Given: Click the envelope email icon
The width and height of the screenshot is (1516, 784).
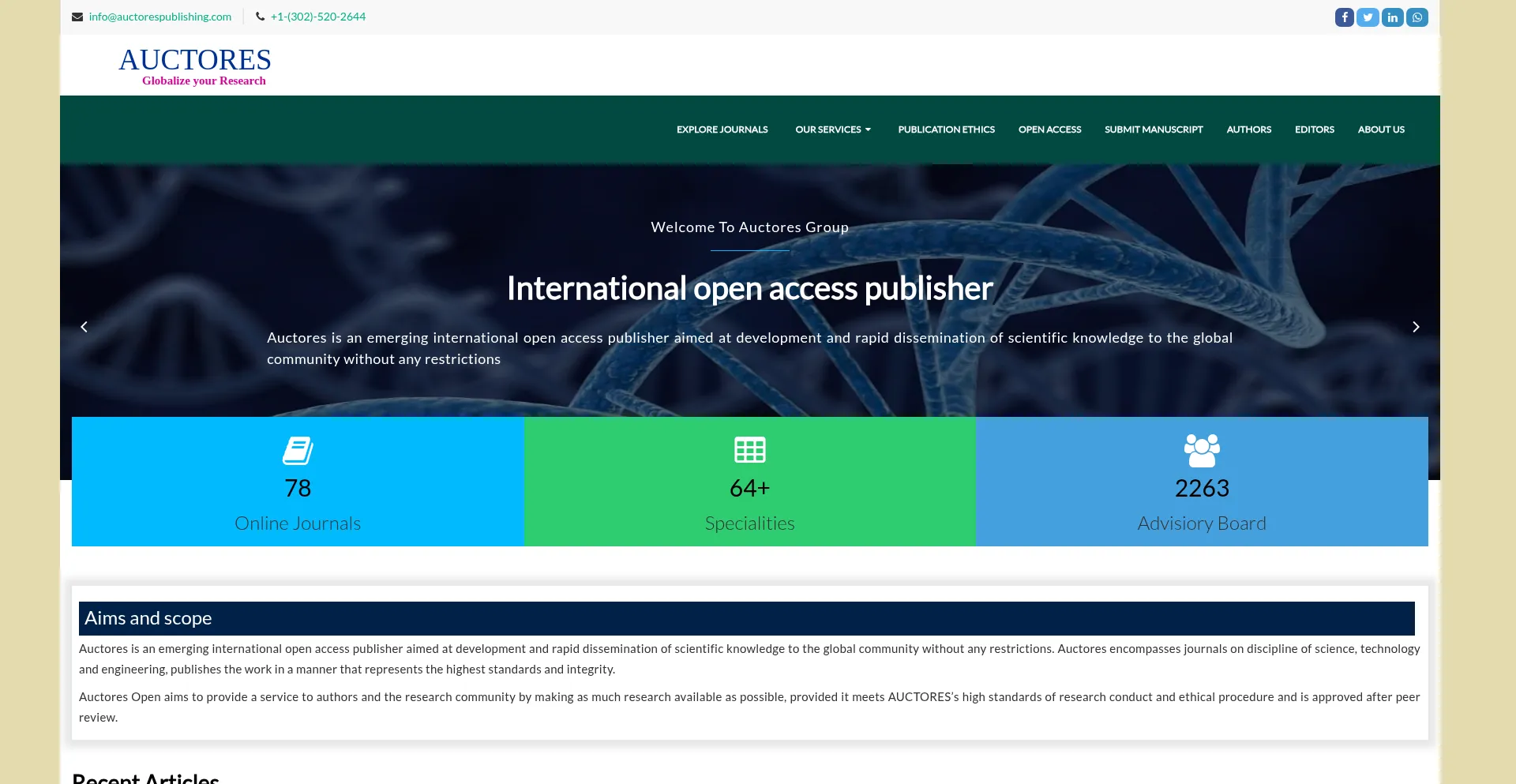Looking at the screenshot, I should pos(77,17).
